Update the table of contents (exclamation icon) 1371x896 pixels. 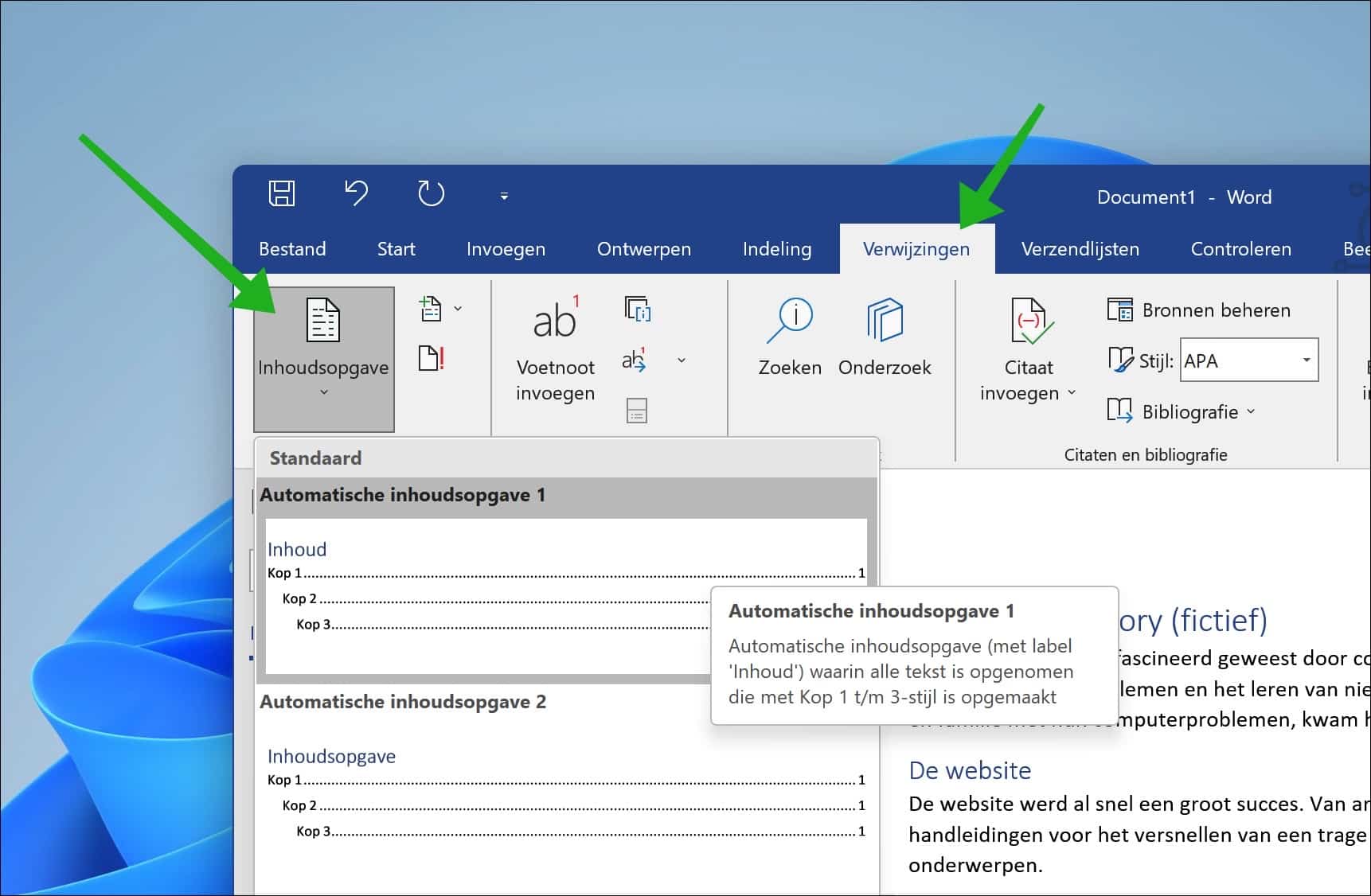click(x=432, y=358)
